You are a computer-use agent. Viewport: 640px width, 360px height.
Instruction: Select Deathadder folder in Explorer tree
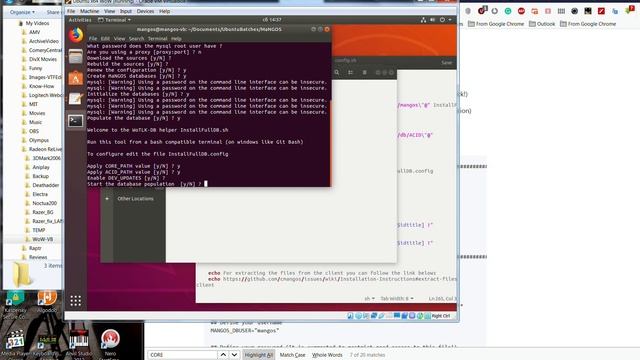point(46,185)
